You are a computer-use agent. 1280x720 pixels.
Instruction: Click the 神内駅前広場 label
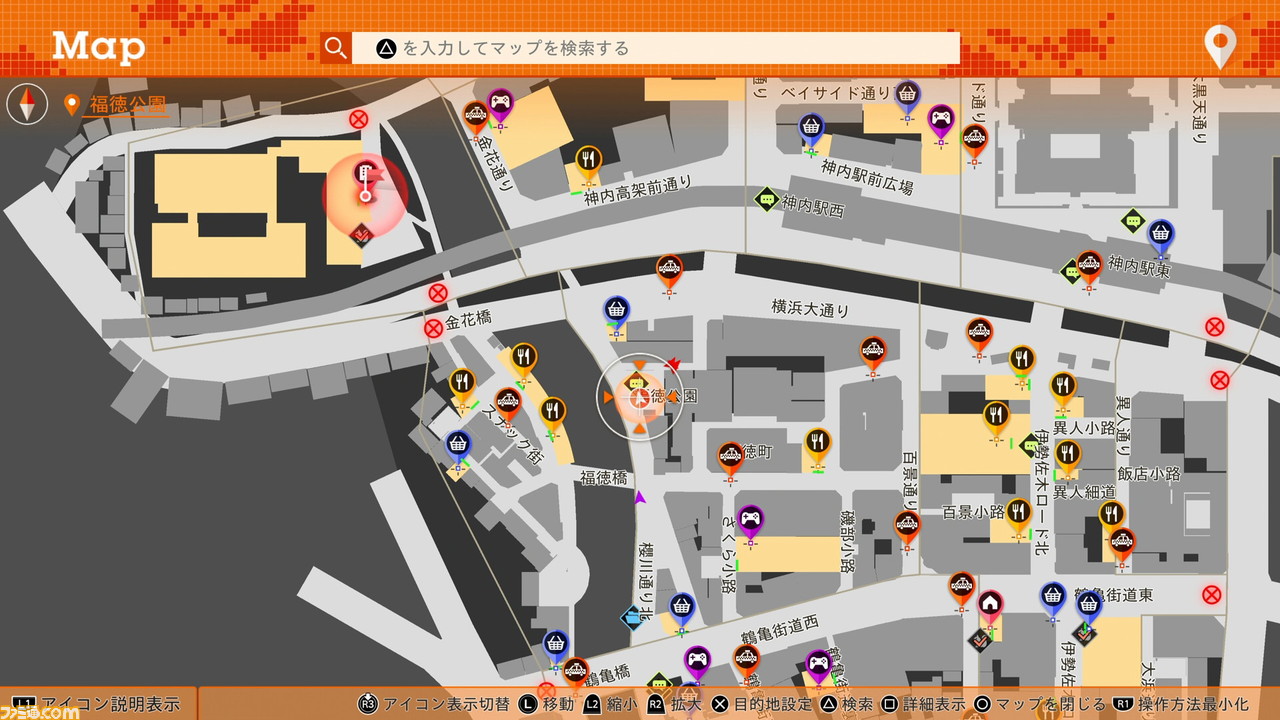[x=867, y=176]
